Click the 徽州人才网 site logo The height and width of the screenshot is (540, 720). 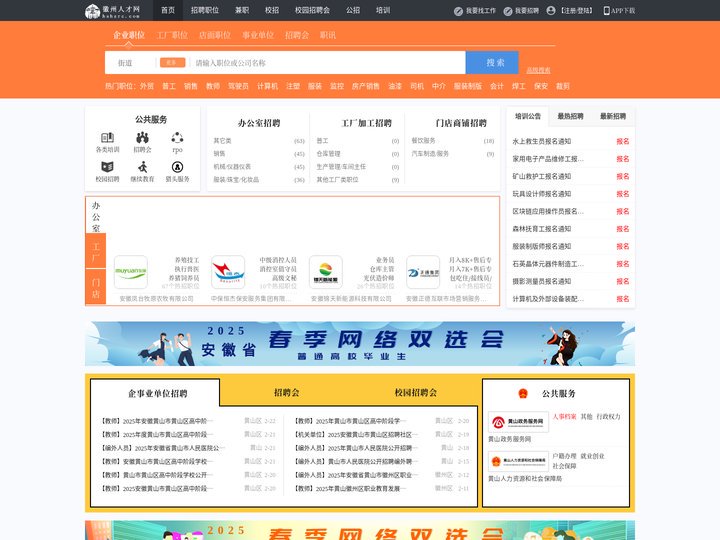[x=112, y=11]
